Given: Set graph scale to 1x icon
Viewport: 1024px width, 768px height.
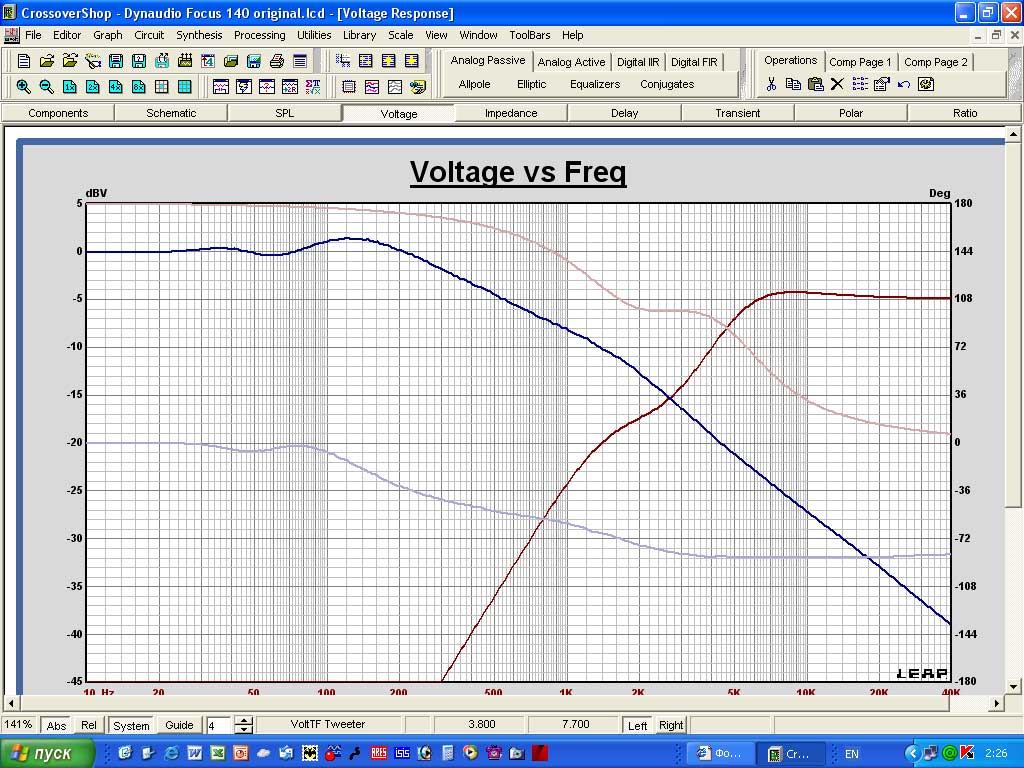Looking at the screenshot, I should tap(70, 86).
